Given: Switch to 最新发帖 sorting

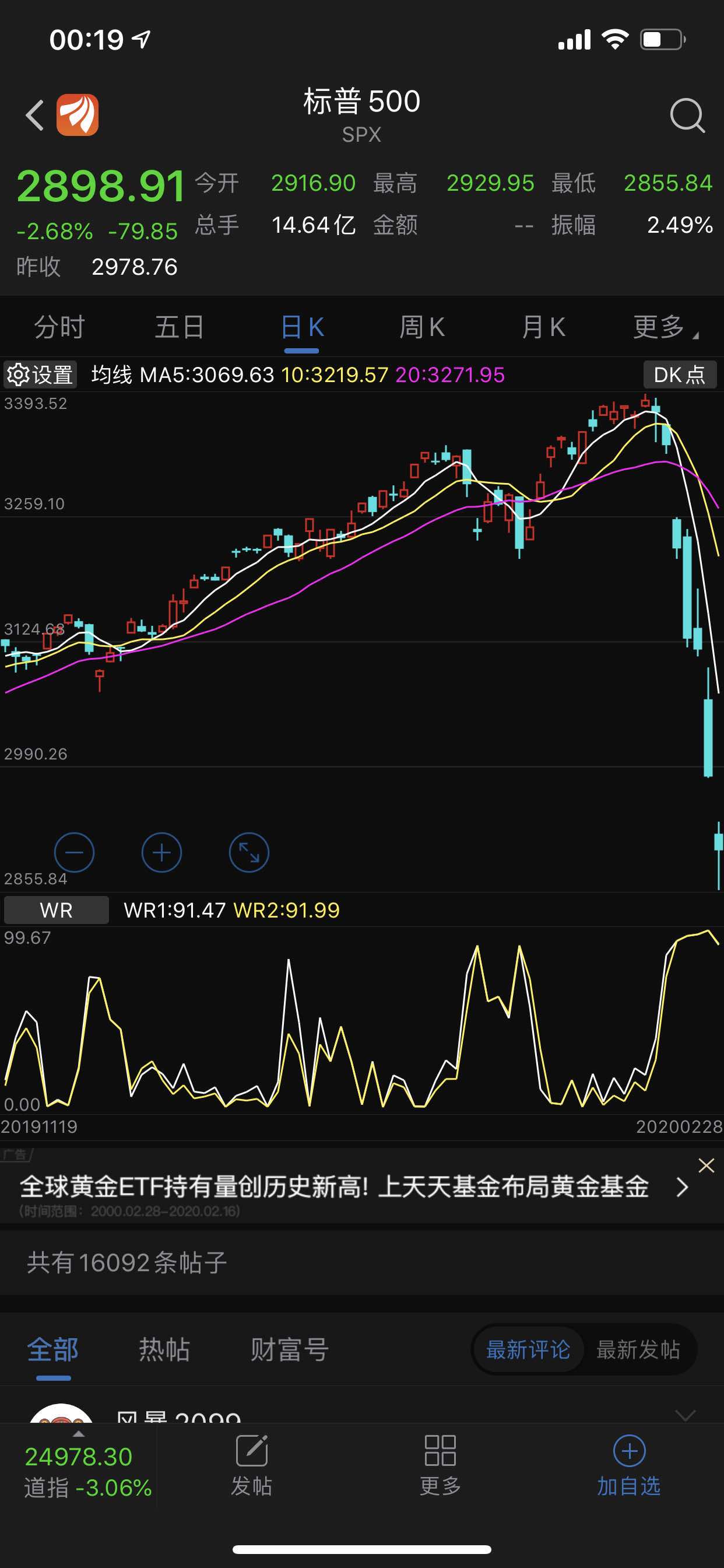Looking at the screenshot, I should (x=638, y=1349).
